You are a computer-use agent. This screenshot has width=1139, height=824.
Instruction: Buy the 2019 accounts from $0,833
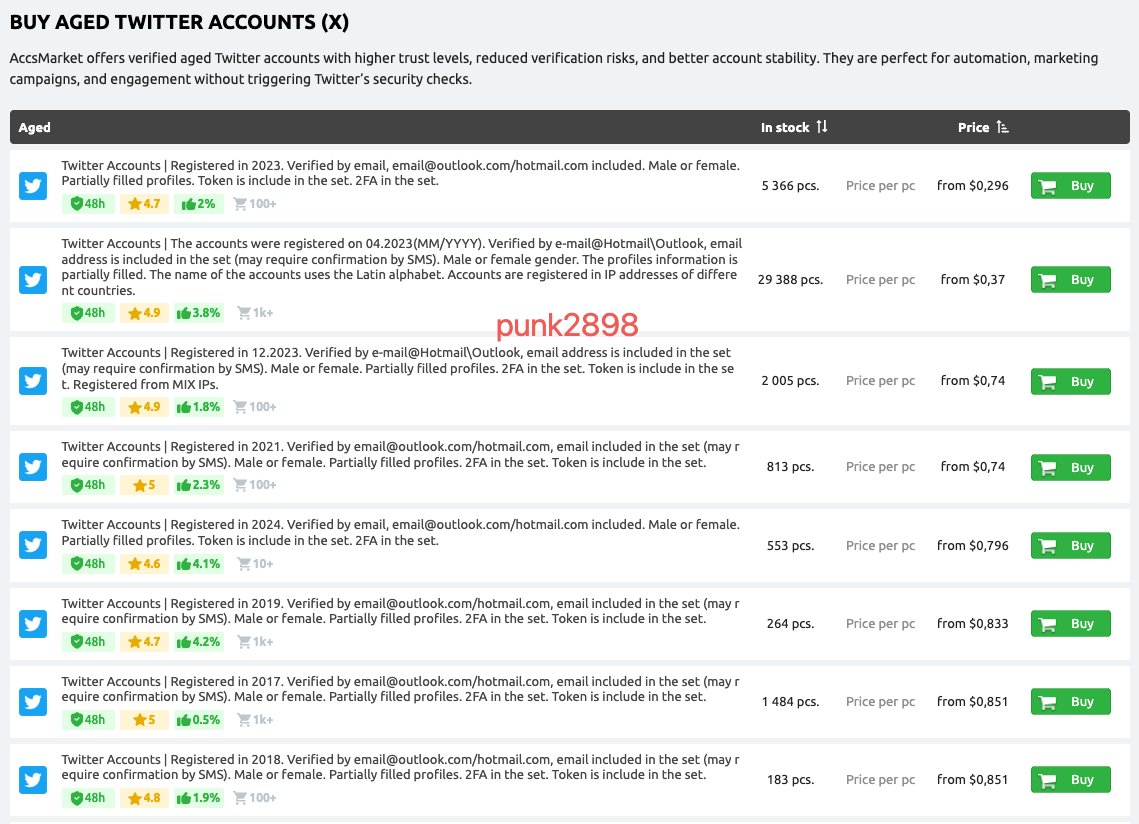[x=1070, y=623]
